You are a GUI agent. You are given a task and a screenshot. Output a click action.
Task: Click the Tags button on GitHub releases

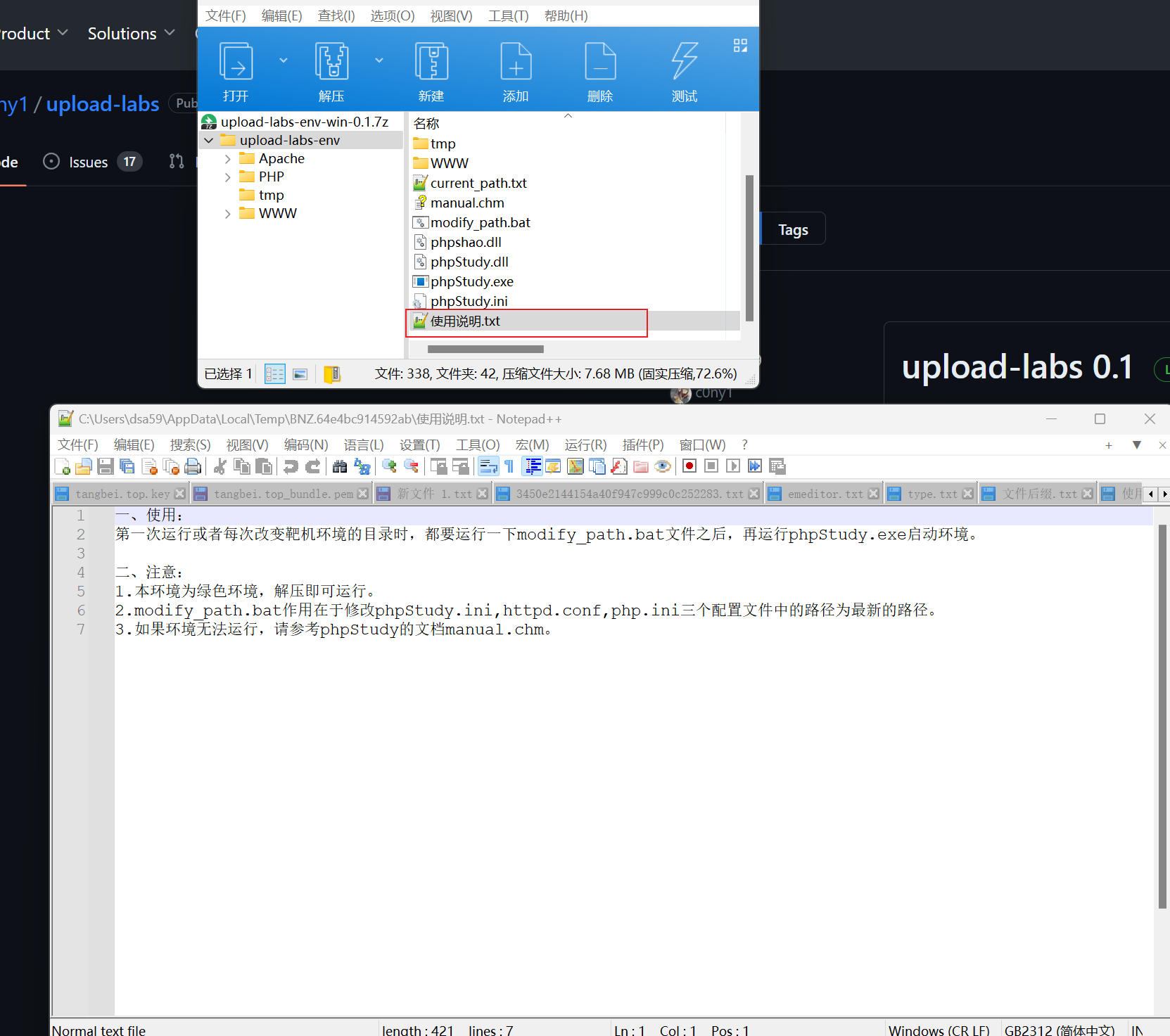pos(793,229)
